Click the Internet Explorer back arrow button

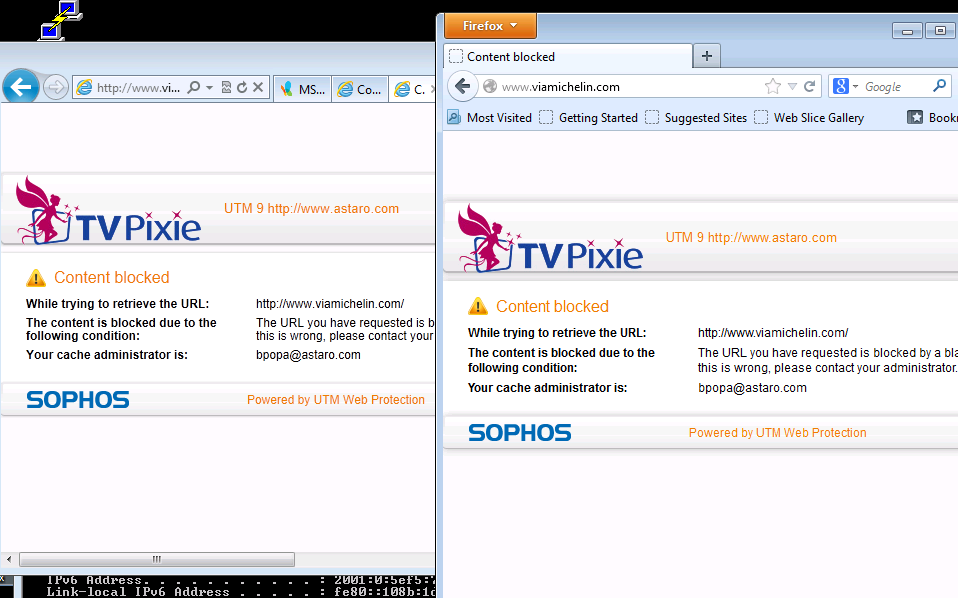pos(21,87)
